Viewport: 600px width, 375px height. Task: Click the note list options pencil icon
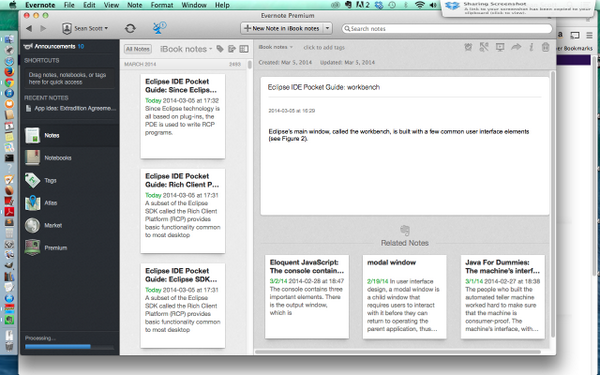click(232, 49)
